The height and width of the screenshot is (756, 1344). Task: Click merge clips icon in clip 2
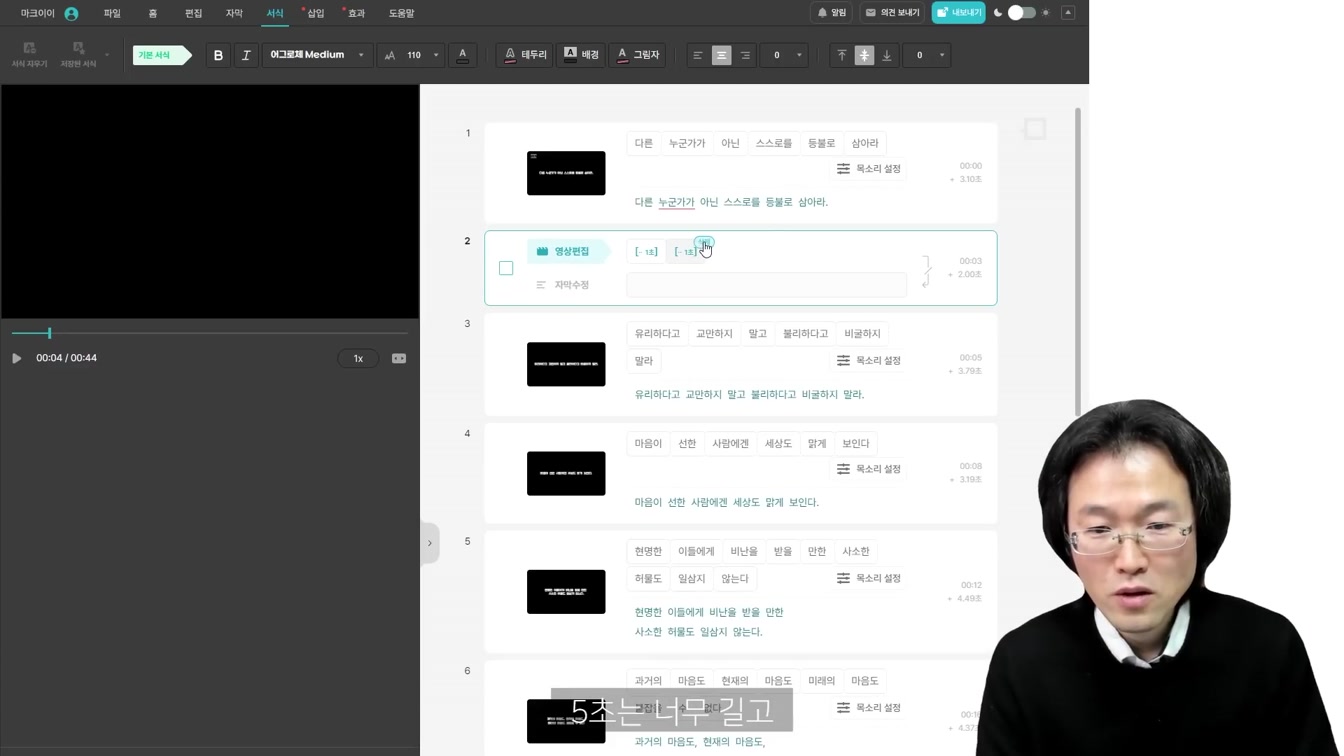tap(927, 270)
